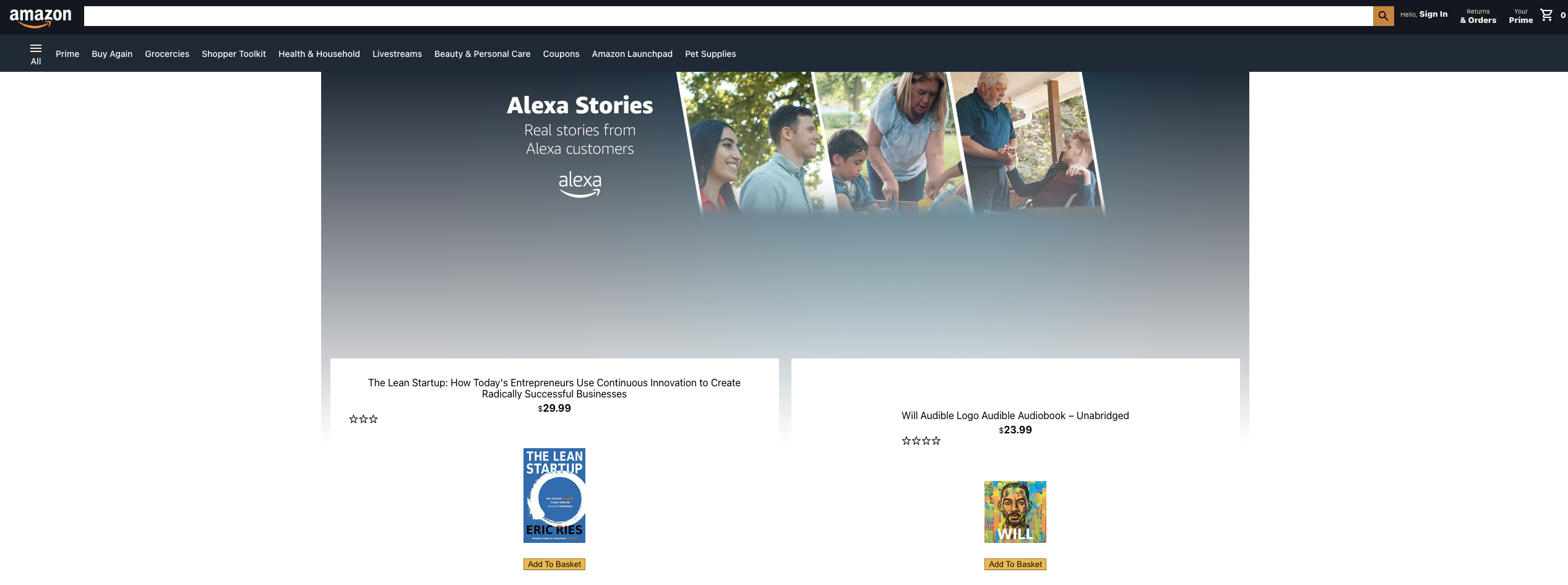Open Shopper Toolkit
The image size is (1568, 585).
pyautogui.click(x=234, y=54)
